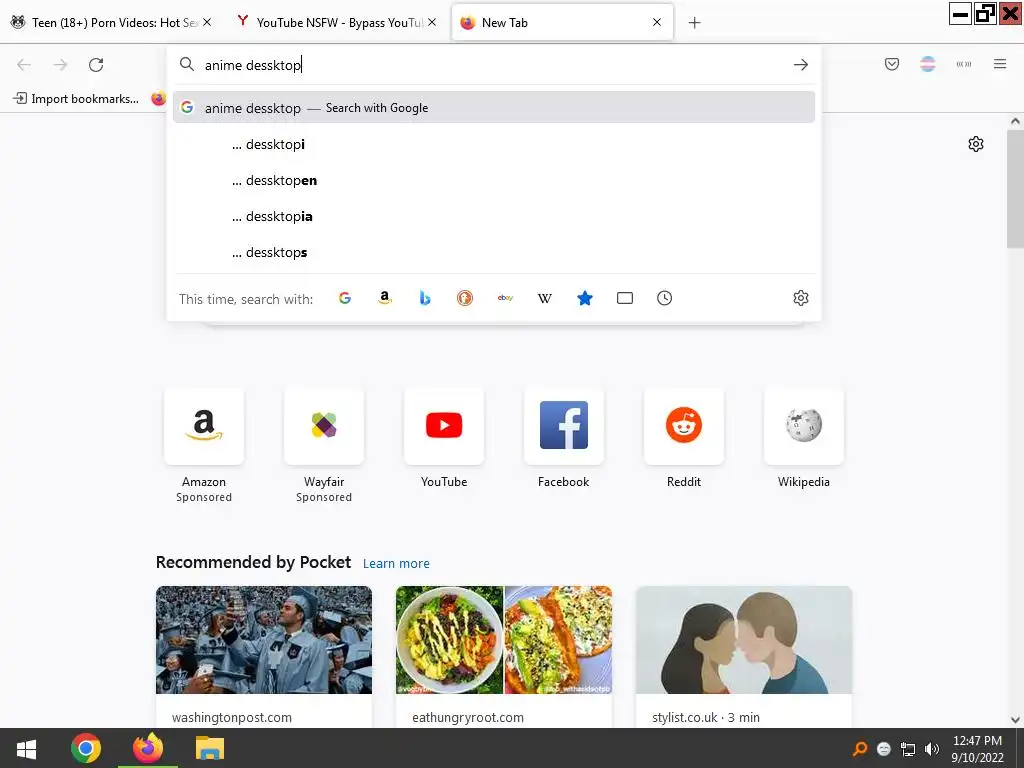Click the orange magnifier tray icon
The image size is (1024, 768).
(860, 749)
